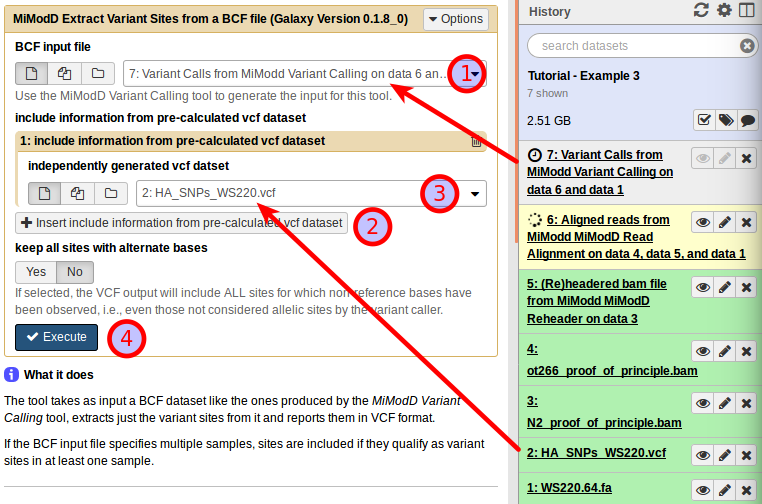Image resolution: width=762 pixels, height=504 pixels.
Task: View data of dataset 5 Reheadered bam
Action: pos(703,287)
